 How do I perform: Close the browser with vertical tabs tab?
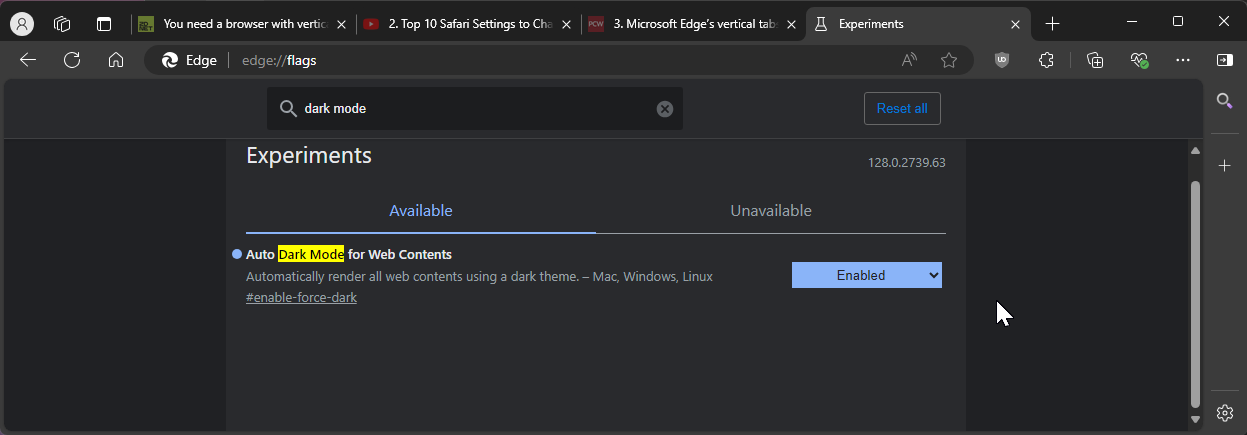(340, 24)
